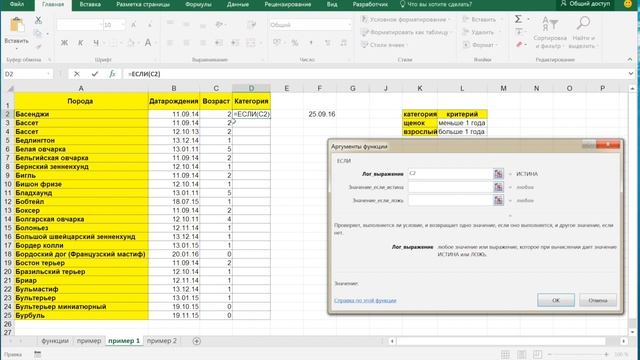The height and width of the screenshot is (360, 640).
Task: Click the Clear eraser icon
Action: coord(519,44)
